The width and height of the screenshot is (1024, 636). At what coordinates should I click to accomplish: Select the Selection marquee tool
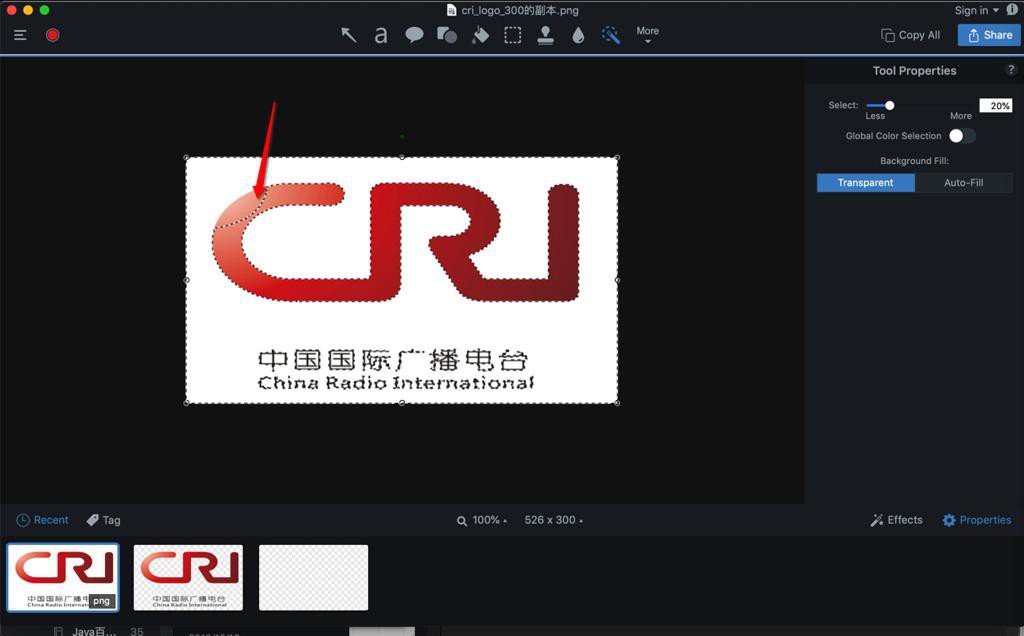(513, 35)
